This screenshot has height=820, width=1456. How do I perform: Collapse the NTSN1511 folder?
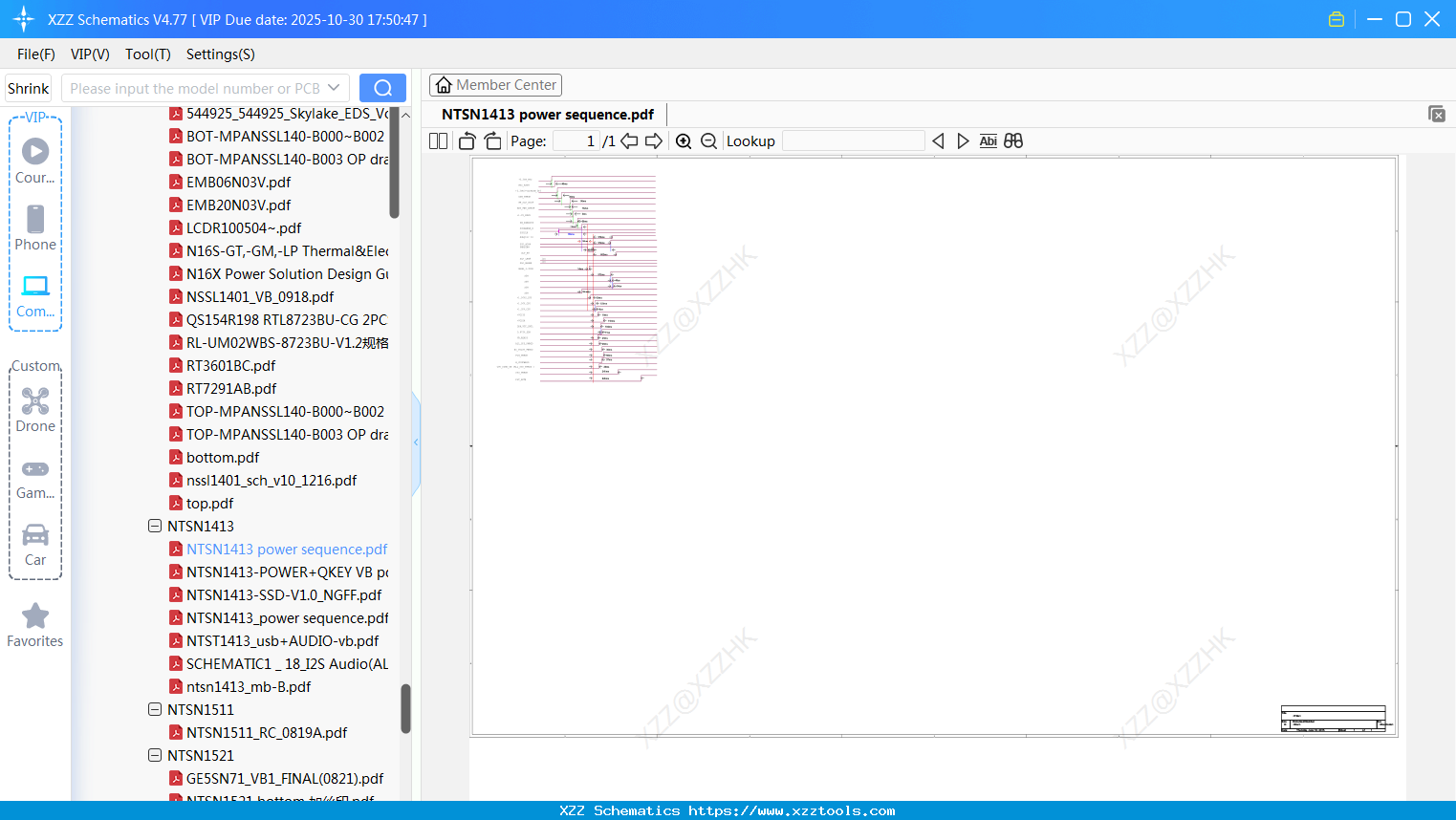point(155,709)
